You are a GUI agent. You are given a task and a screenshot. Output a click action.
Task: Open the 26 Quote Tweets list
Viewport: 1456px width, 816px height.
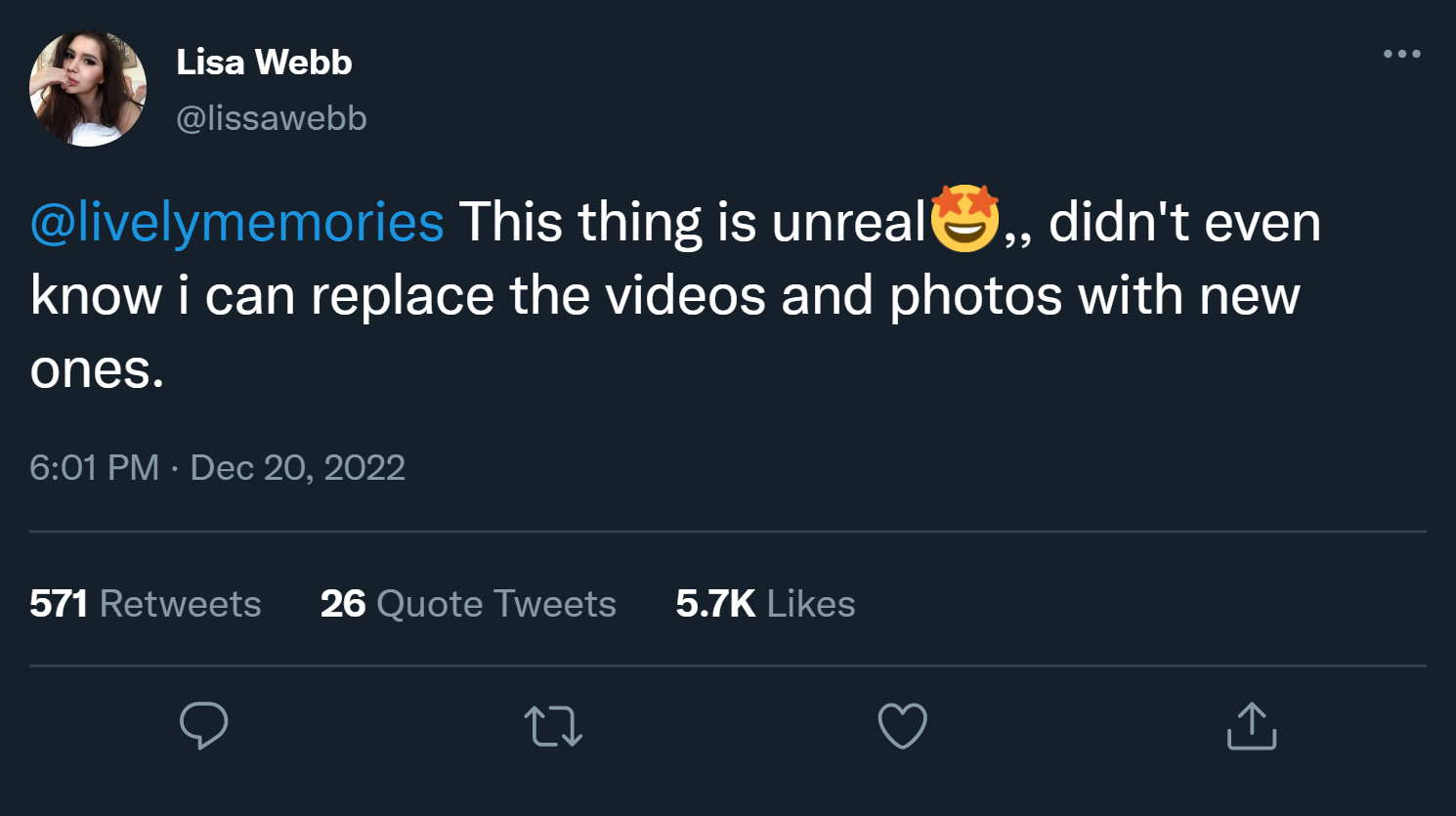click(x=468, y=604)
